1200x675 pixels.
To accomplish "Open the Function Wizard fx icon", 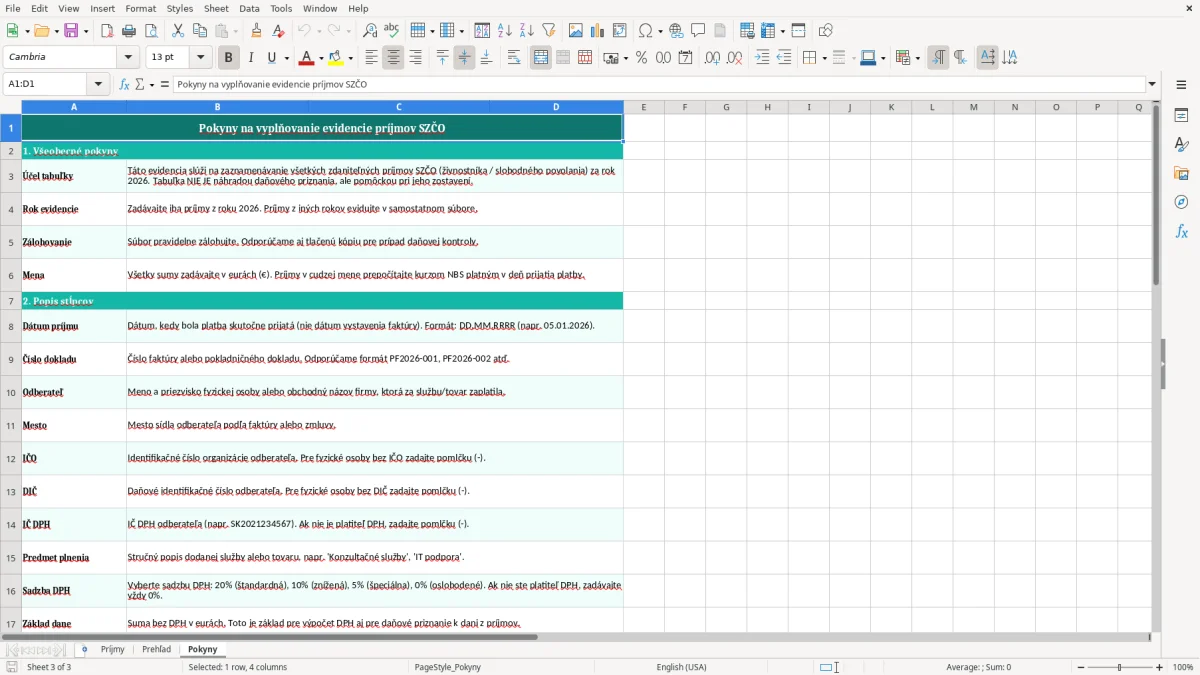I will (125, 85).
